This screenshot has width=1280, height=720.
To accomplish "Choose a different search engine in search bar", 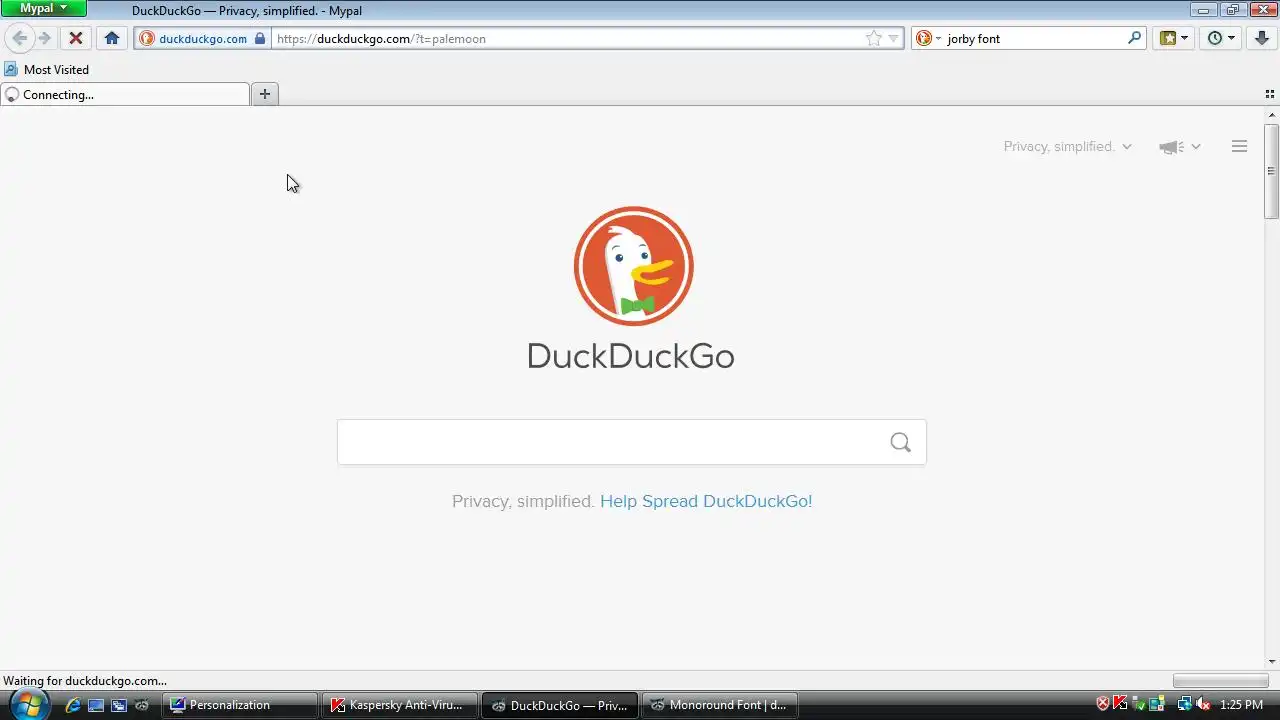I will click(x=929, y=38).
